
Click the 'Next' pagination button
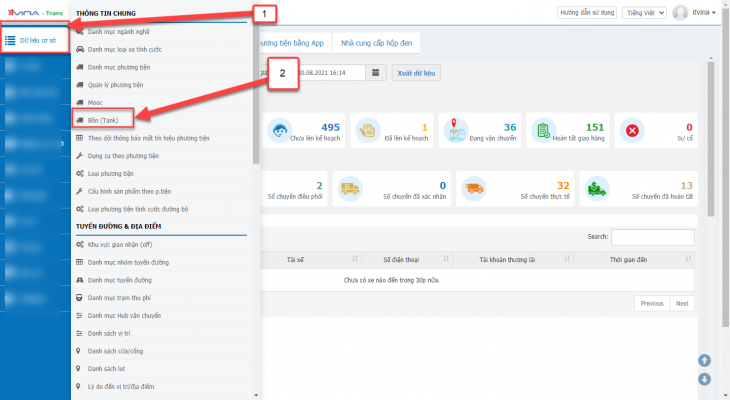click(x=681, y=303)
